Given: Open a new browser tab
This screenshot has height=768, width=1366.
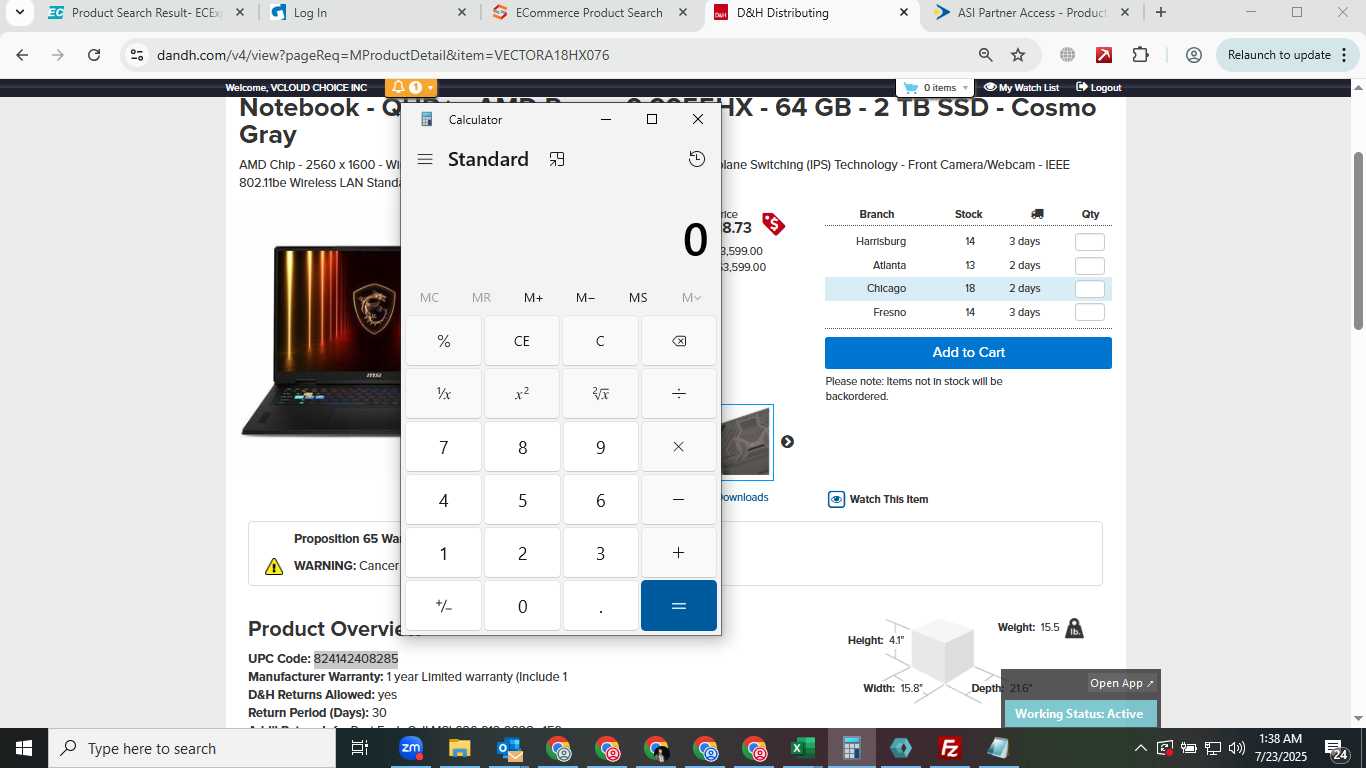Looking at the screenshot, I should pyautogui.click(x=1161, y=13).
